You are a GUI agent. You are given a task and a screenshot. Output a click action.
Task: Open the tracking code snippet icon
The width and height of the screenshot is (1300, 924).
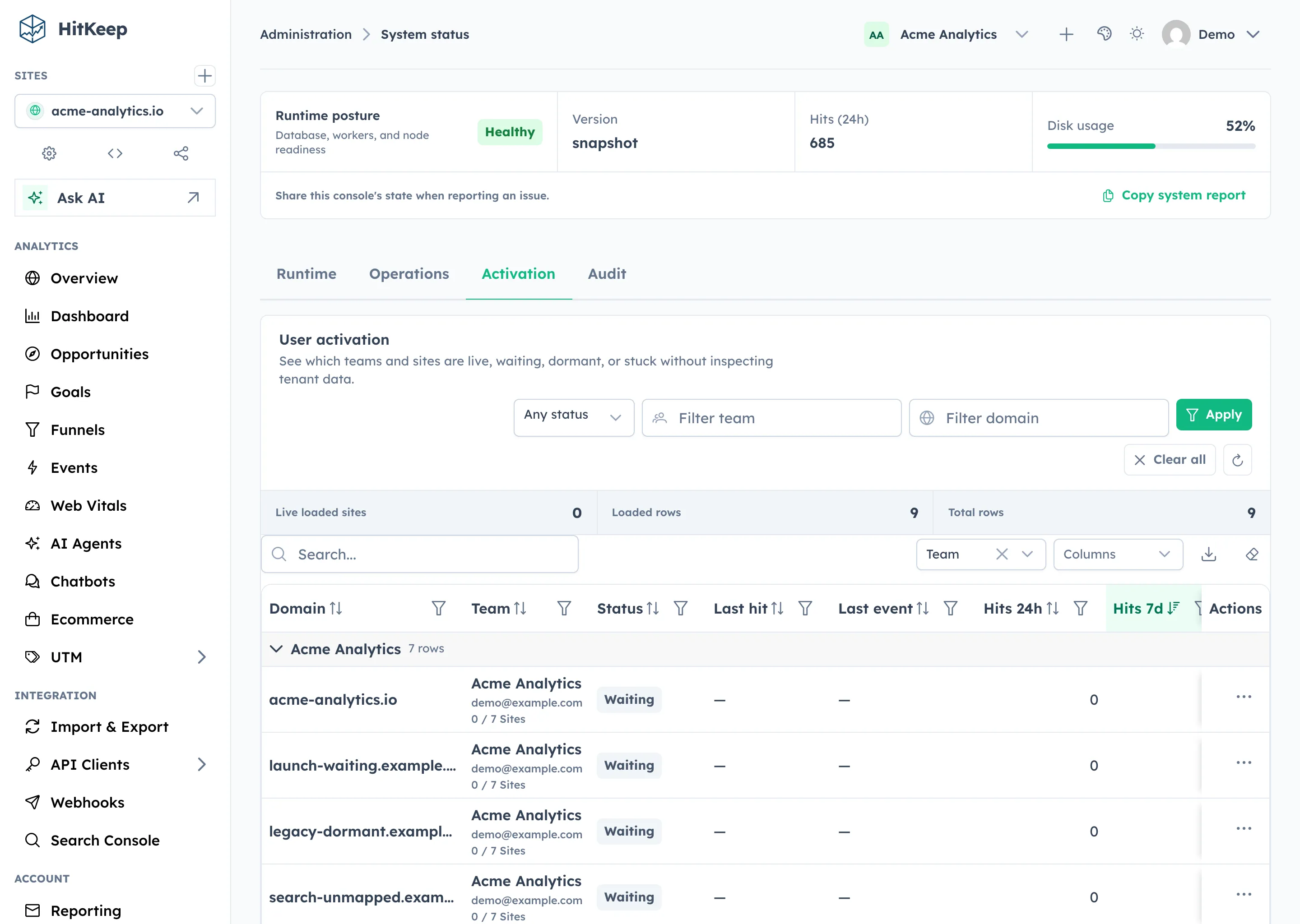pos(115,153)
